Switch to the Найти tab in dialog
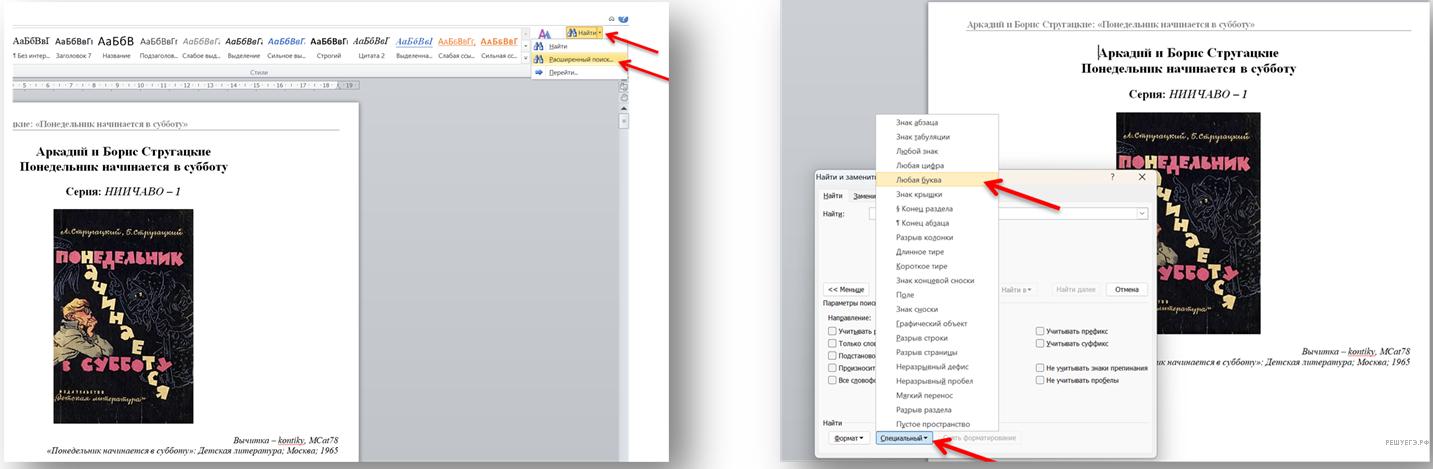The height and width of the screenshot is (469, 1433). tap(832, 196)
